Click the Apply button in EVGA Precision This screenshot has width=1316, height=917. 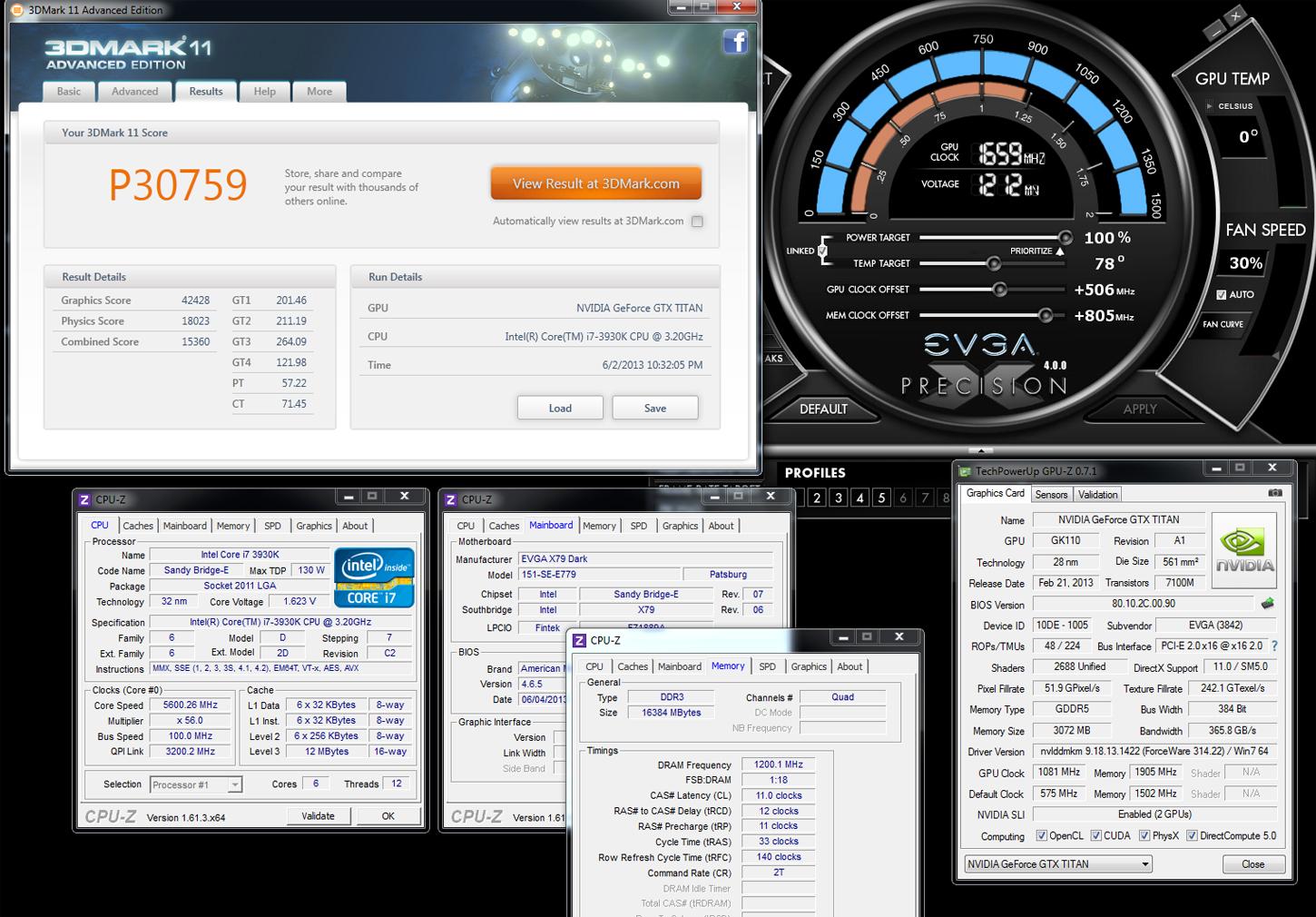[1140, 409]
